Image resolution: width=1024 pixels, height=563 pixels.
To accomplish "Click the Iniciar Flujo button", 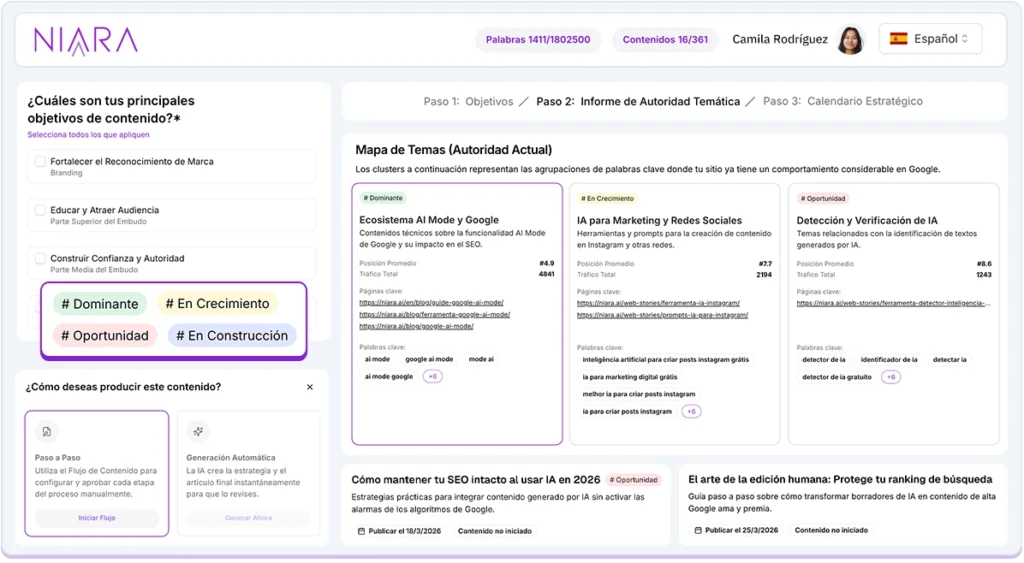I will [97, 518].
